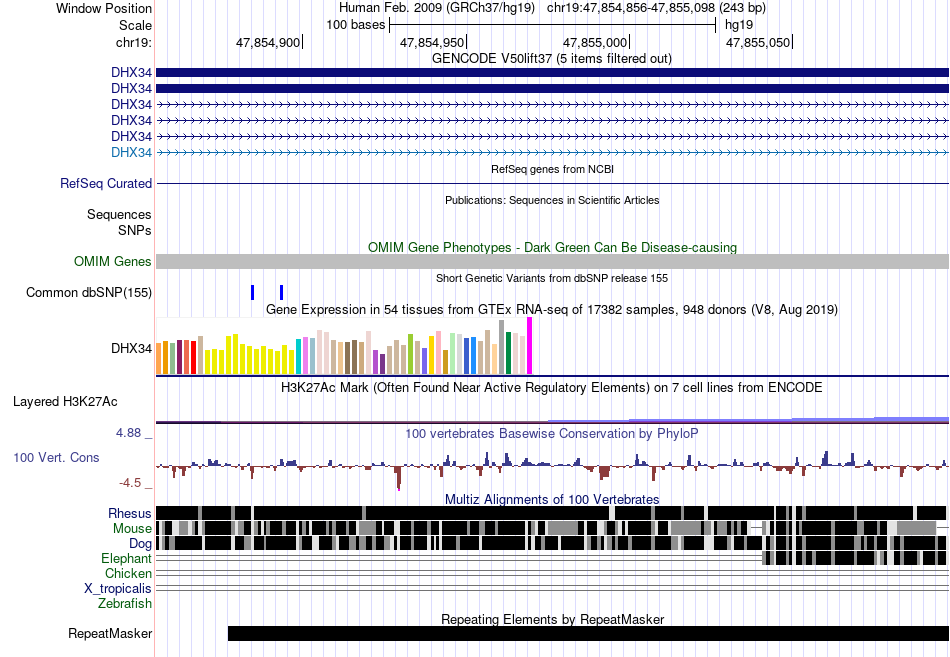Open the RefSeq Curated track label
Viewport: 950px width, 657px height.
105,183
